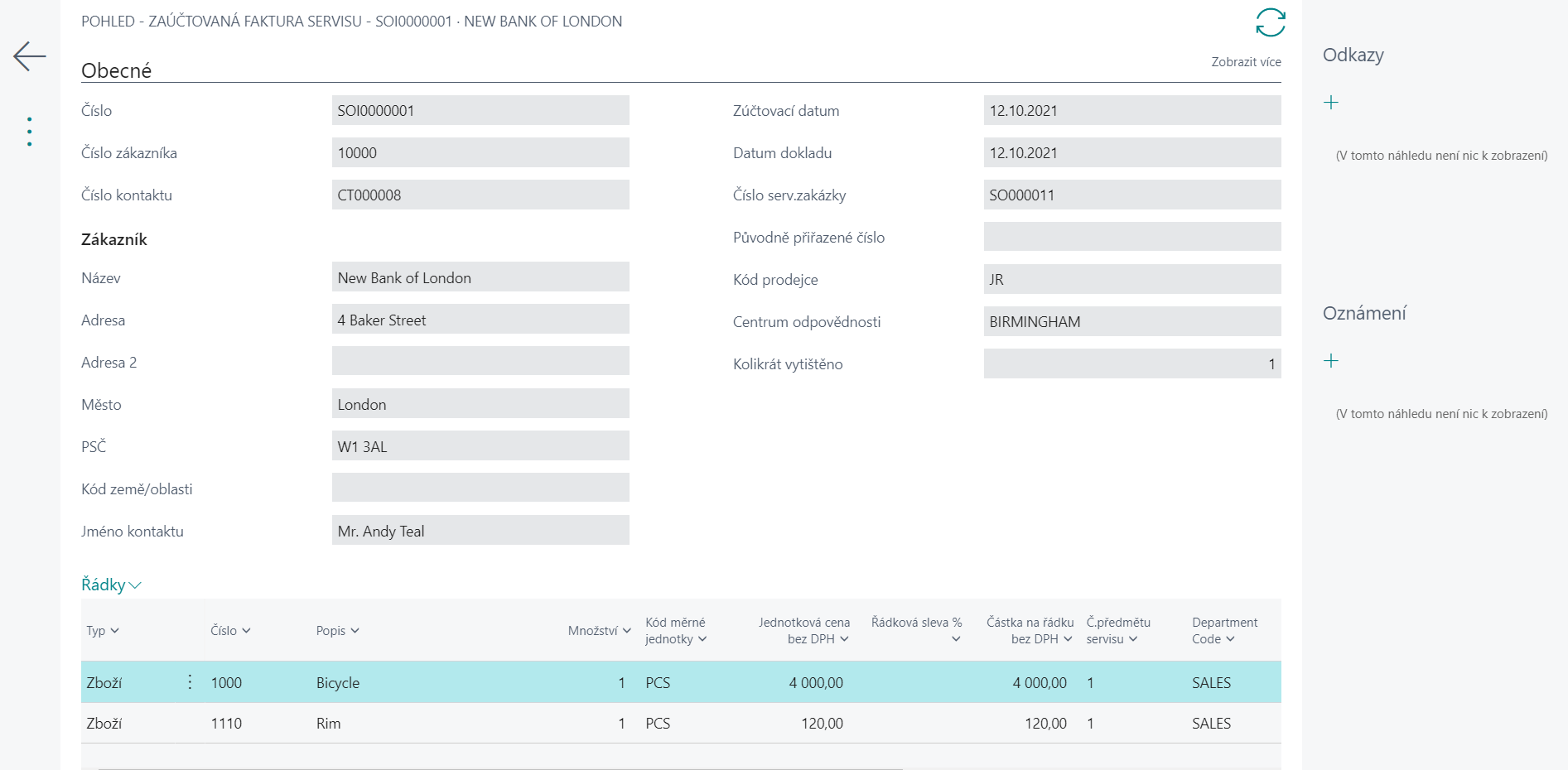Click Číslo kontaktu field CT000008
Screen dimensions: 1568x770
click(x=480, y=195)
